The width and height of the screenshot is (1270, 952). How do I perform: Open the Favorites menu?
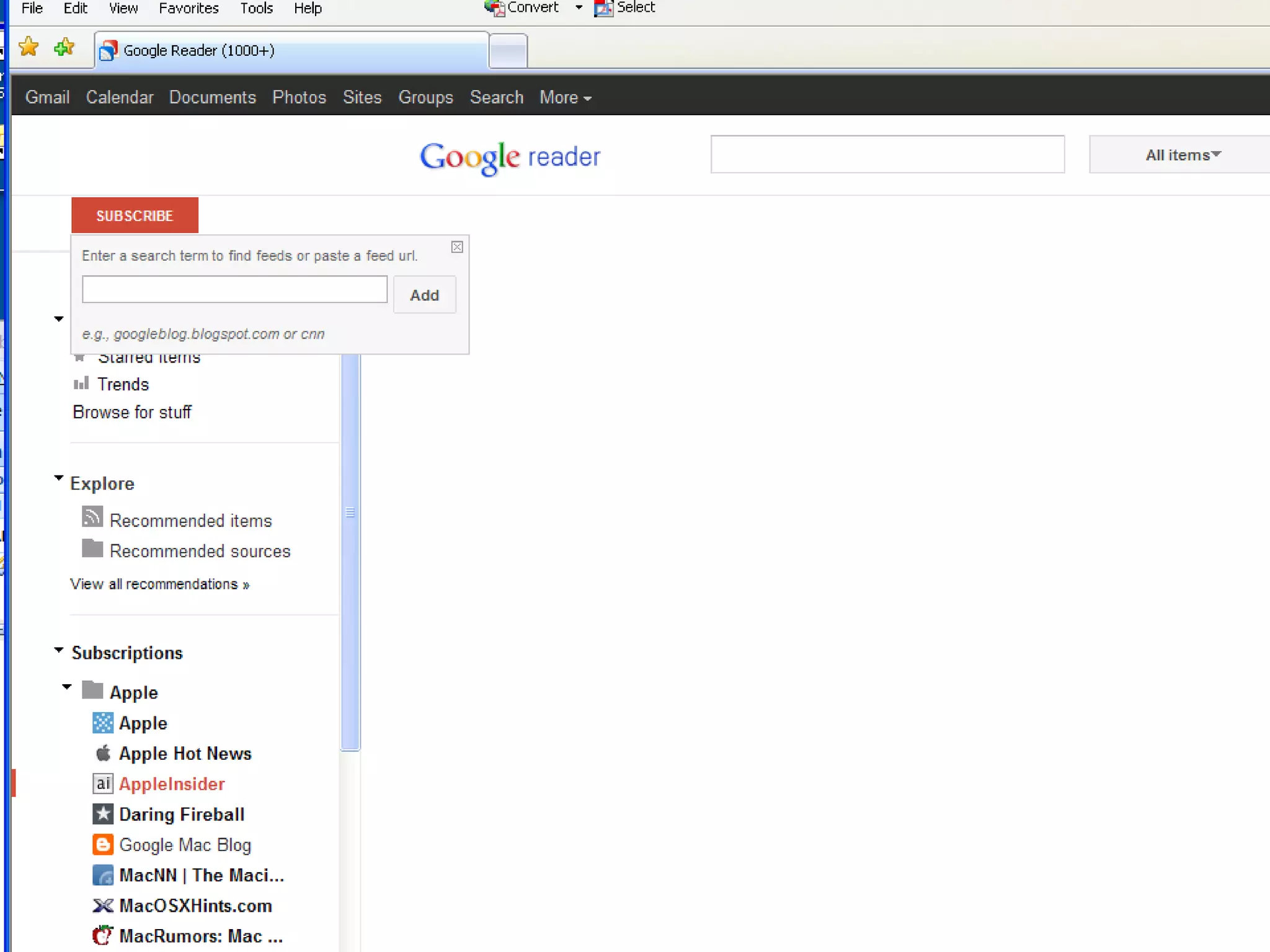click(x=189, y=9)
